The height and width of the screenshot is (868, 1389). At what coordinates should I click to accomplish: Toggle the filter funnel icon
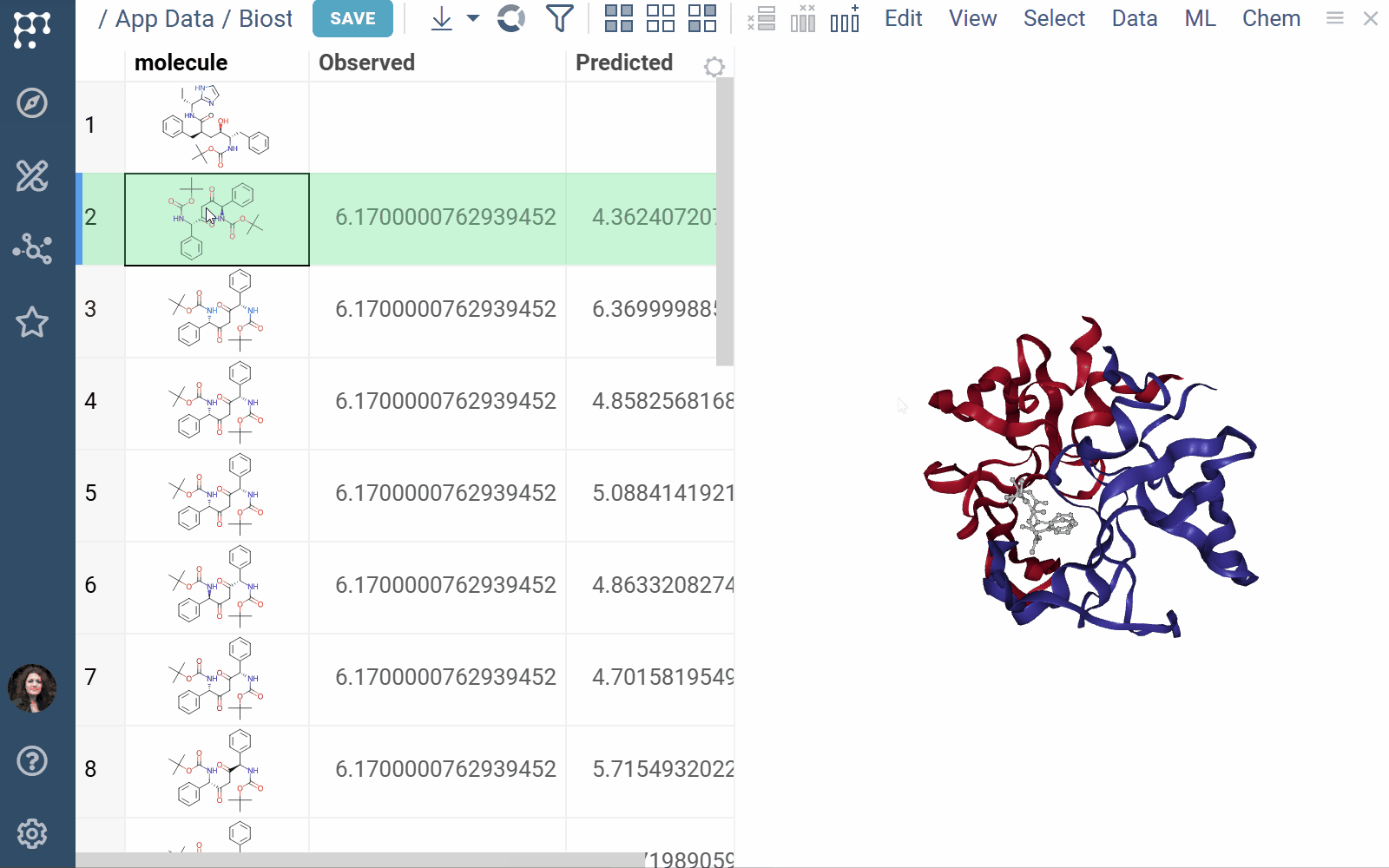click(560, 18)
